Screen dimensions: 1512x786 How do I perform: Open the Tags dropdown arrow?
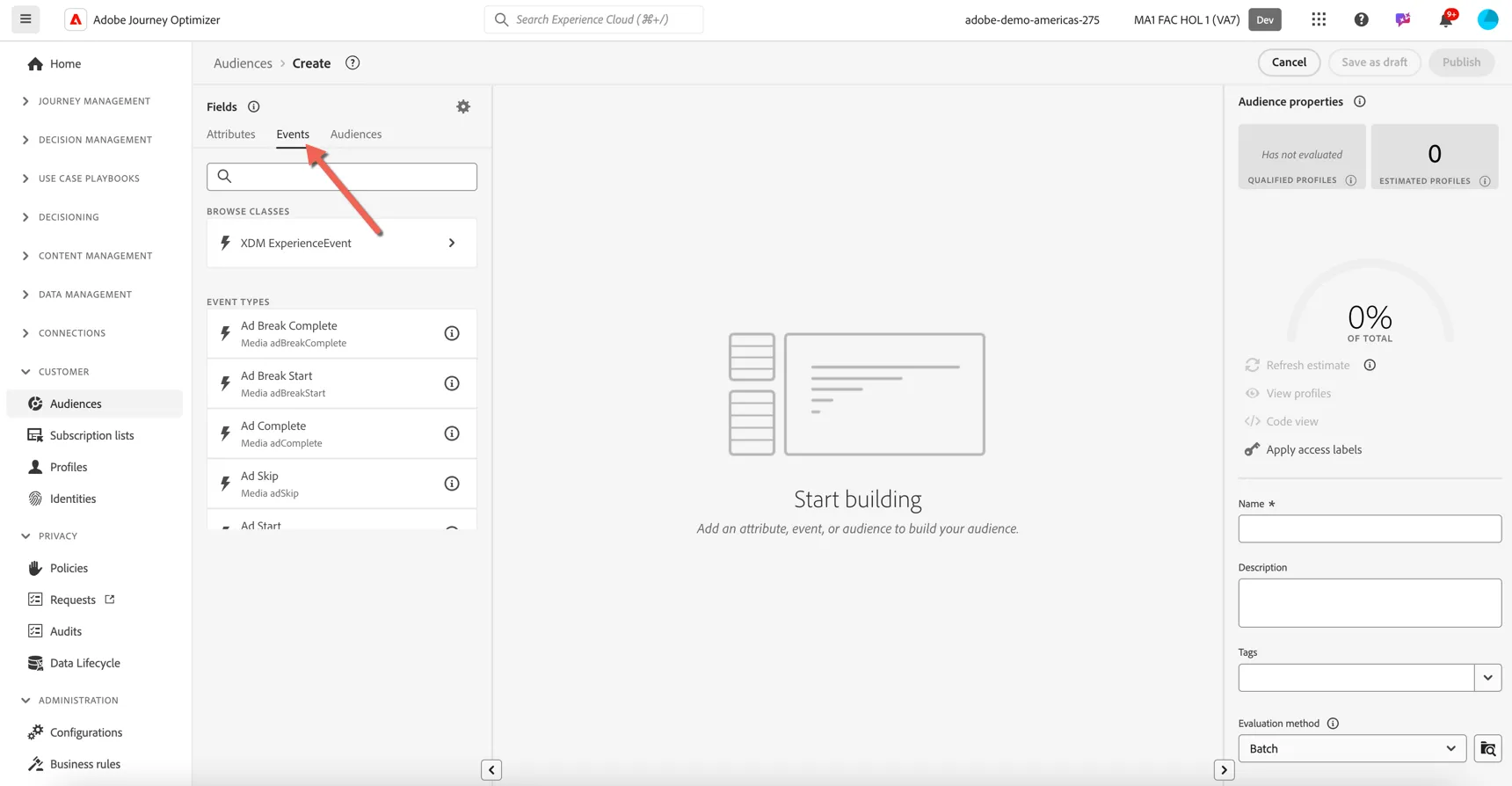coord(1487,678)
